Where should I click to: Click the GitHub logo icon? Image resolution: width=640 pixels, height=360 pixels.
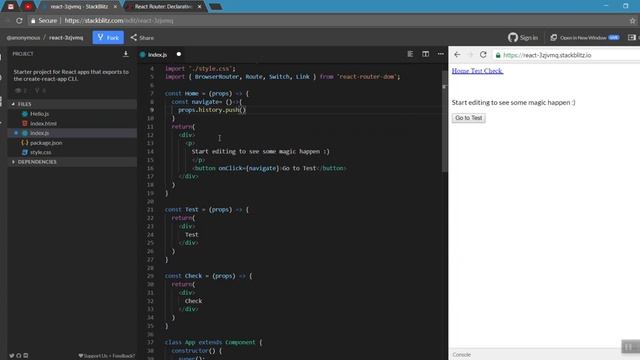click(x=513, y=38)
